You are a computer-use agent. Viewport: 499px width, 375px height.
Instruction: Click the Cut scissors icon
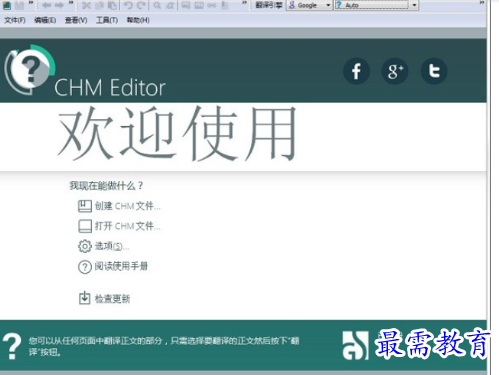pos(86,5)
